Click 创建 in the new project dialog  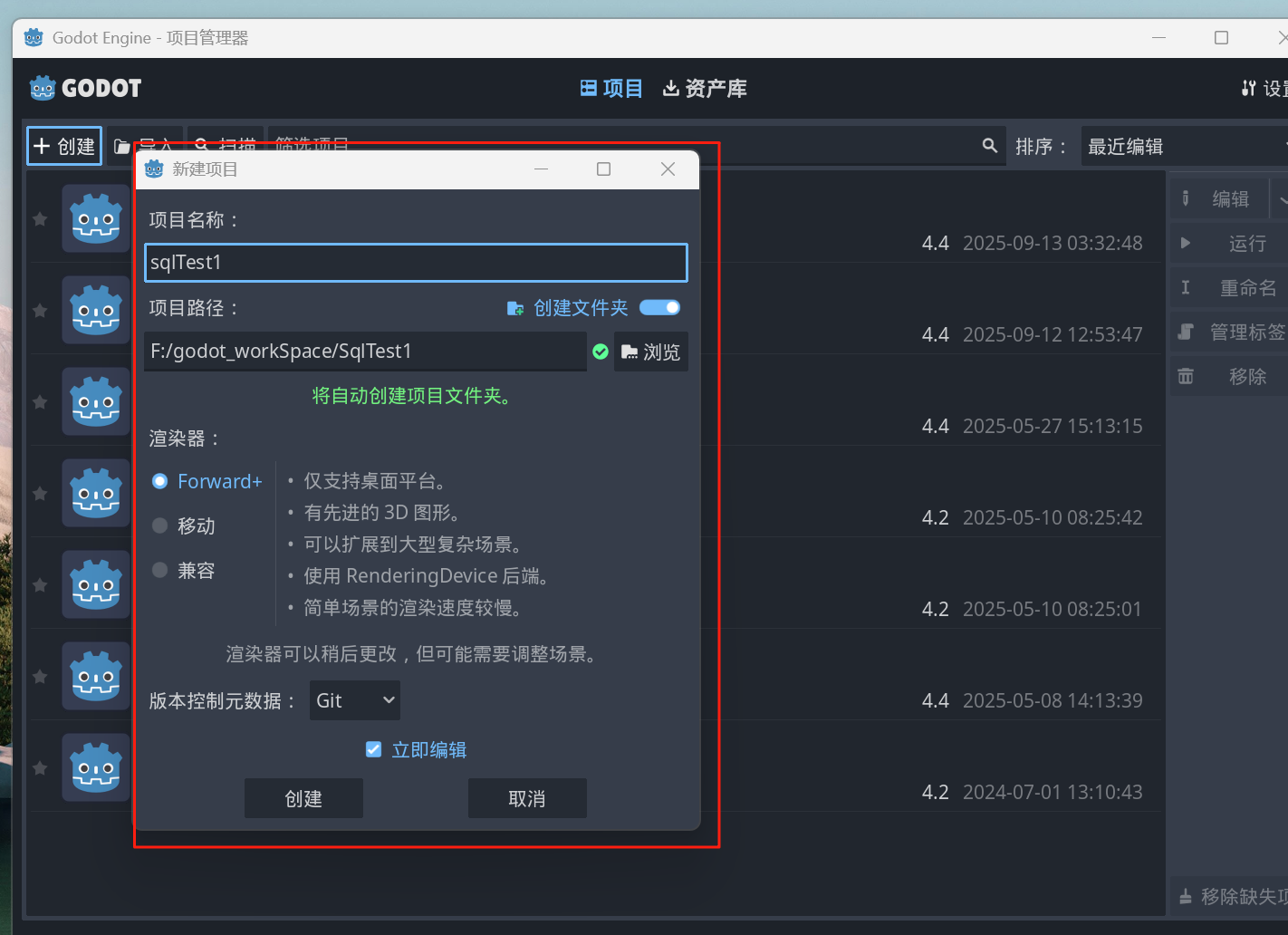(x=303, y=798)
